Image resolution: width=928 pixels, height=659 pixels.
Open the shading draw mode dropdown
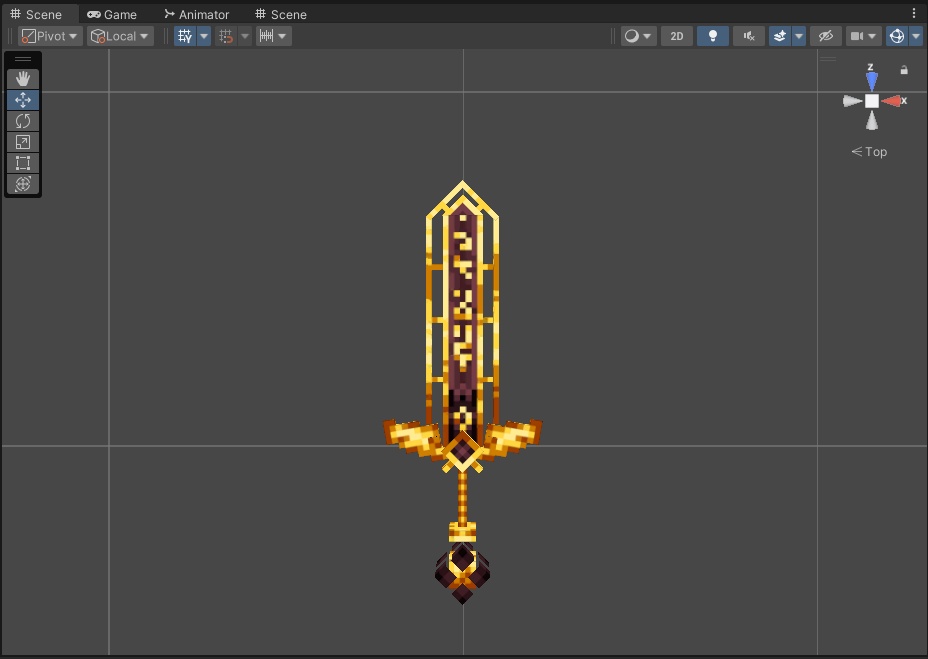pyautogui.click(x=639, y=36)
